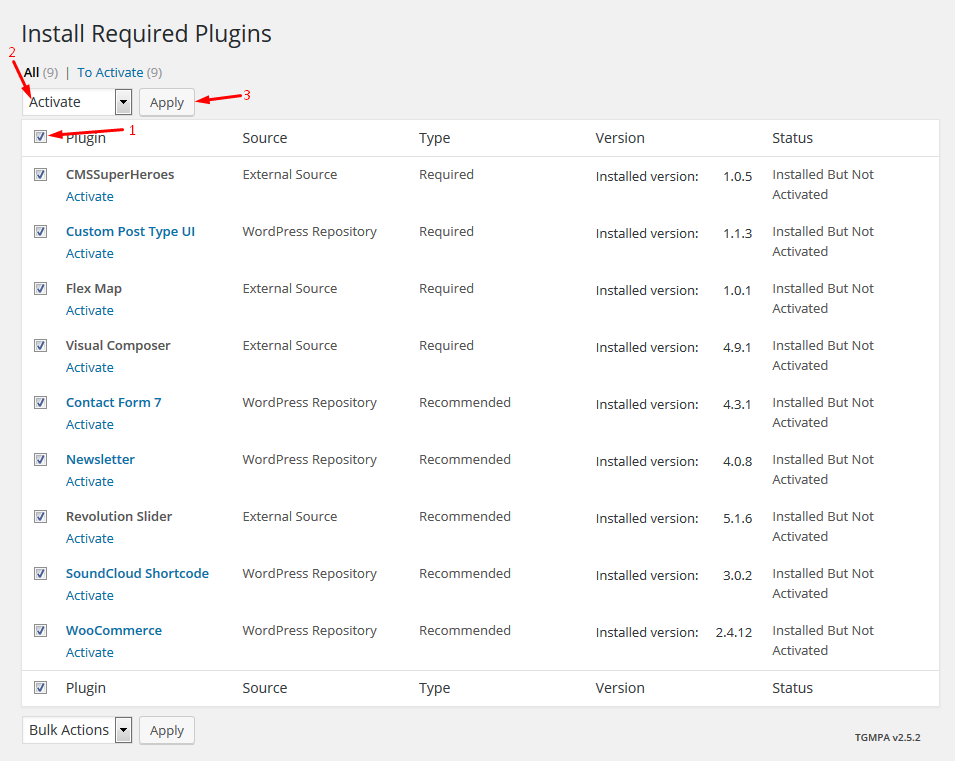Click the WordPress Repository cell for WooCommerce

(x=309, y=631)
